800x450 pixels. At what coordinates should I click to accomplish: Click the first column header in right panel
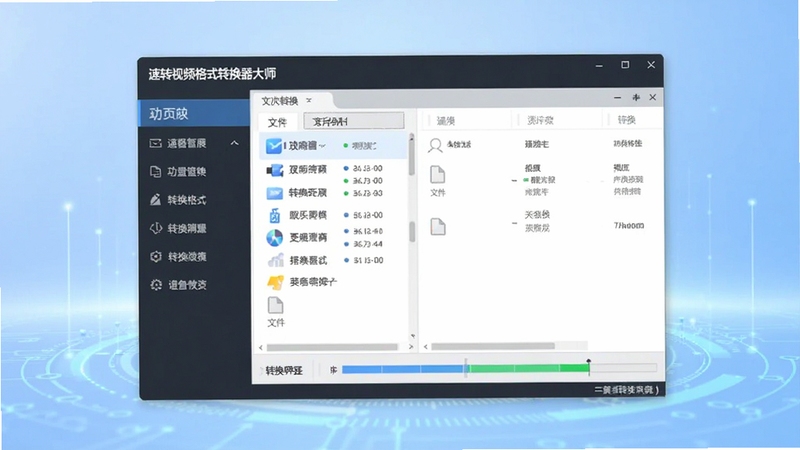446,121
